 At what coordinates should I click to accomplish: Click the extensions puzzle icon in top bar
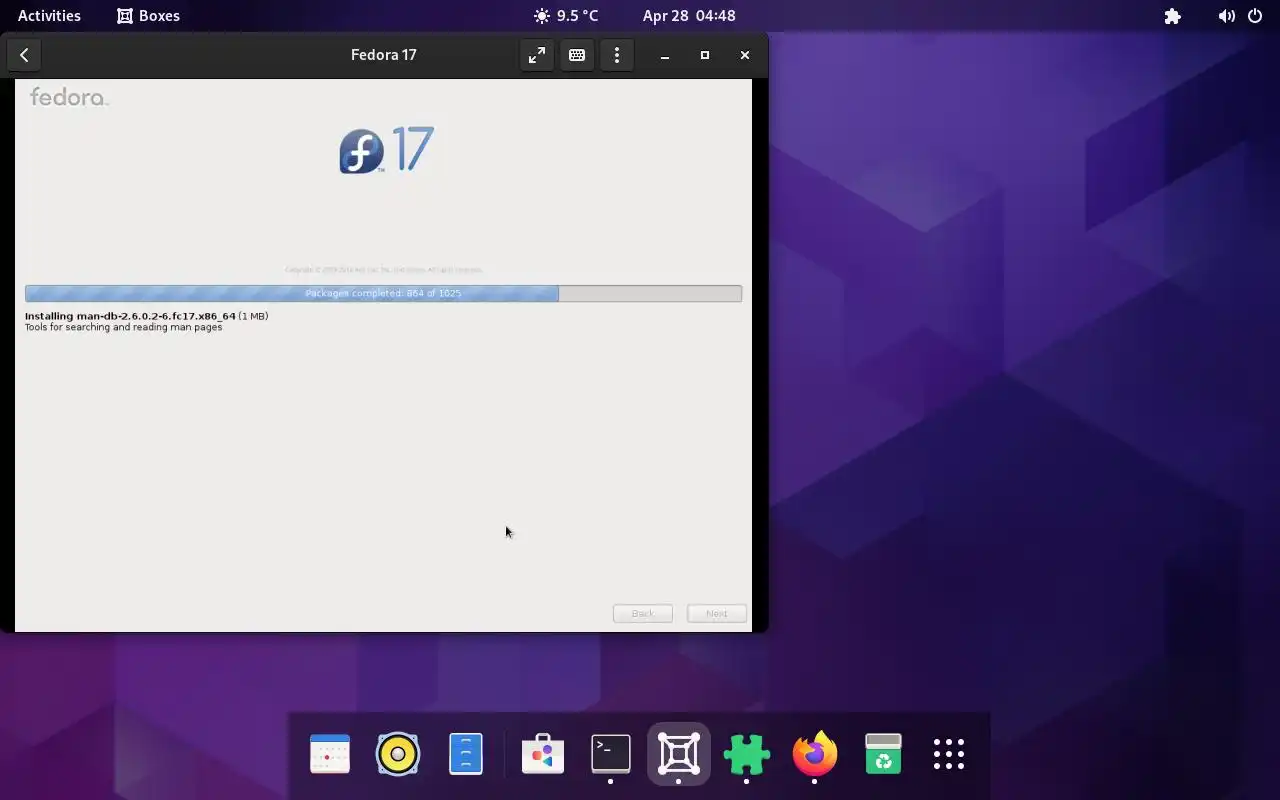pyautogui.click(x=1173, y=16)
